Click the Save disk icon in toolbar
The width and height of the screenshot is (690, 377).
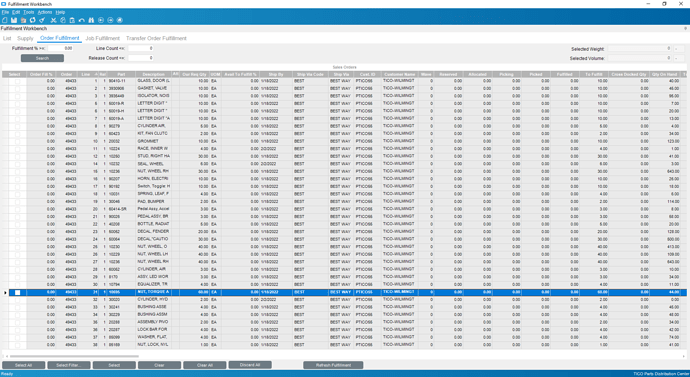pos(14,20)
